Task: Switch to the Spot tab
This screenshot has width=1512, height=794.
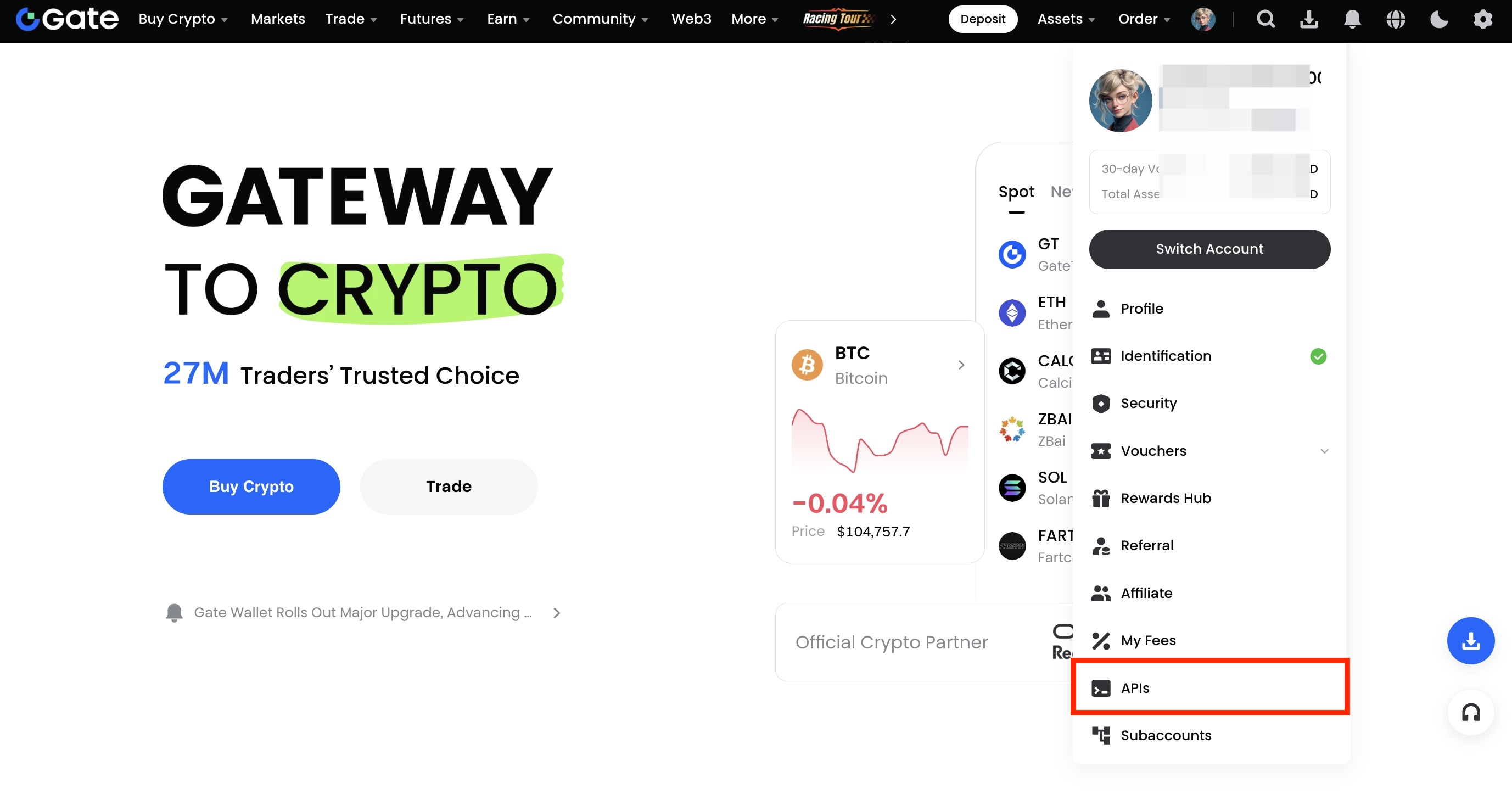Action: 1016,192
